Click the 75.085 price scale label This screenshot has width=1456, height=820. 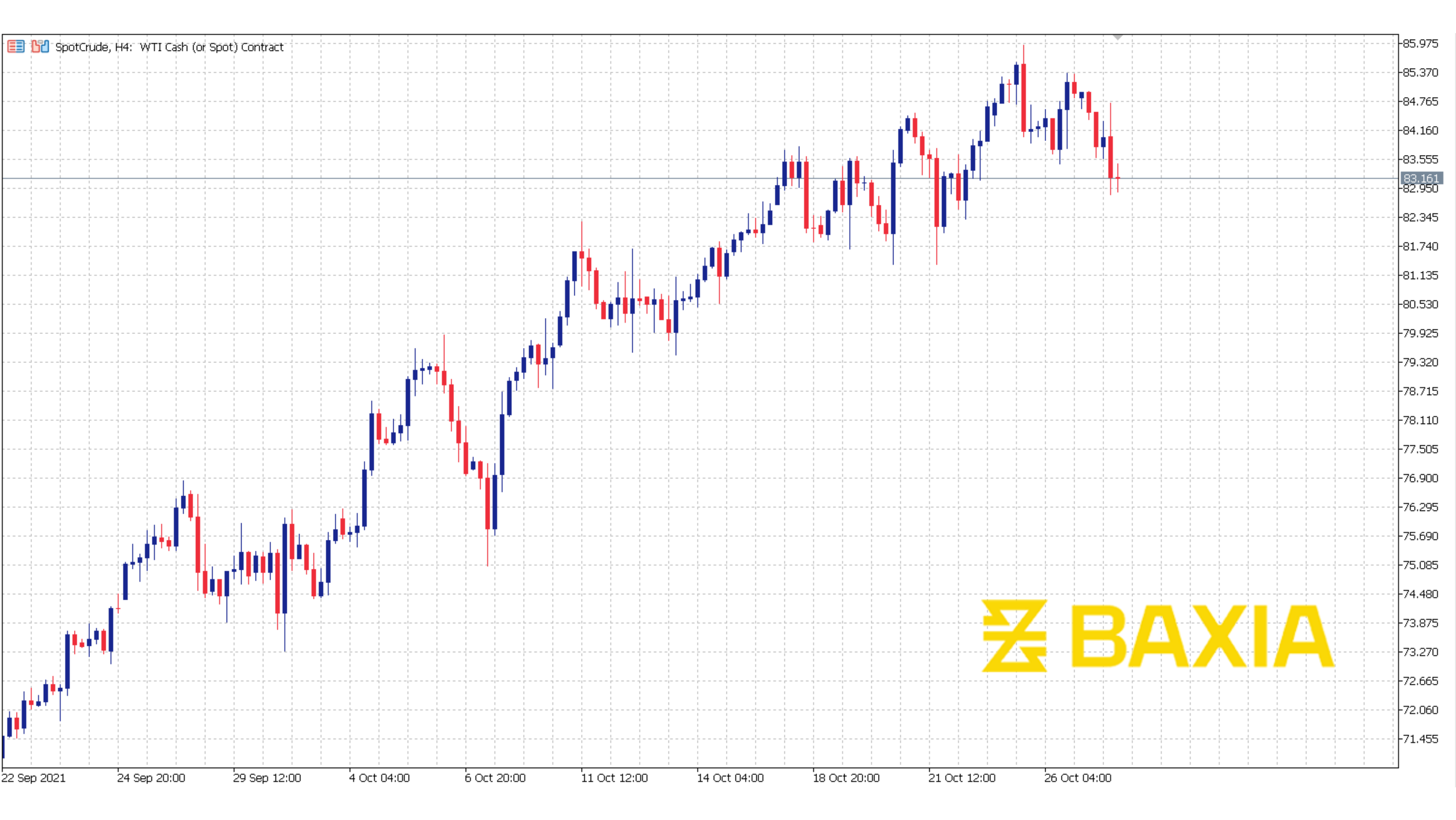[1420, 565]
